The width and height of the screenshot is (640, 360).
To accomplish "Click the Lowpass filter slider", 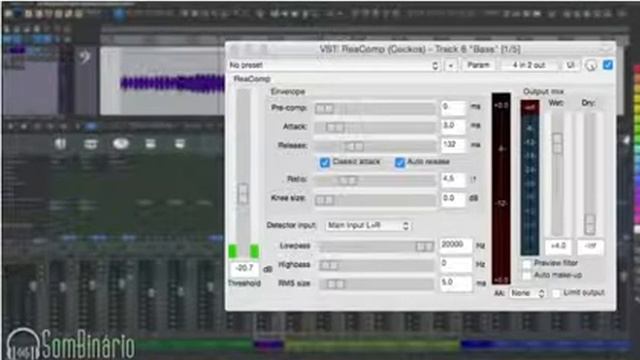I will pyautogui.click(x=376, y=246).
